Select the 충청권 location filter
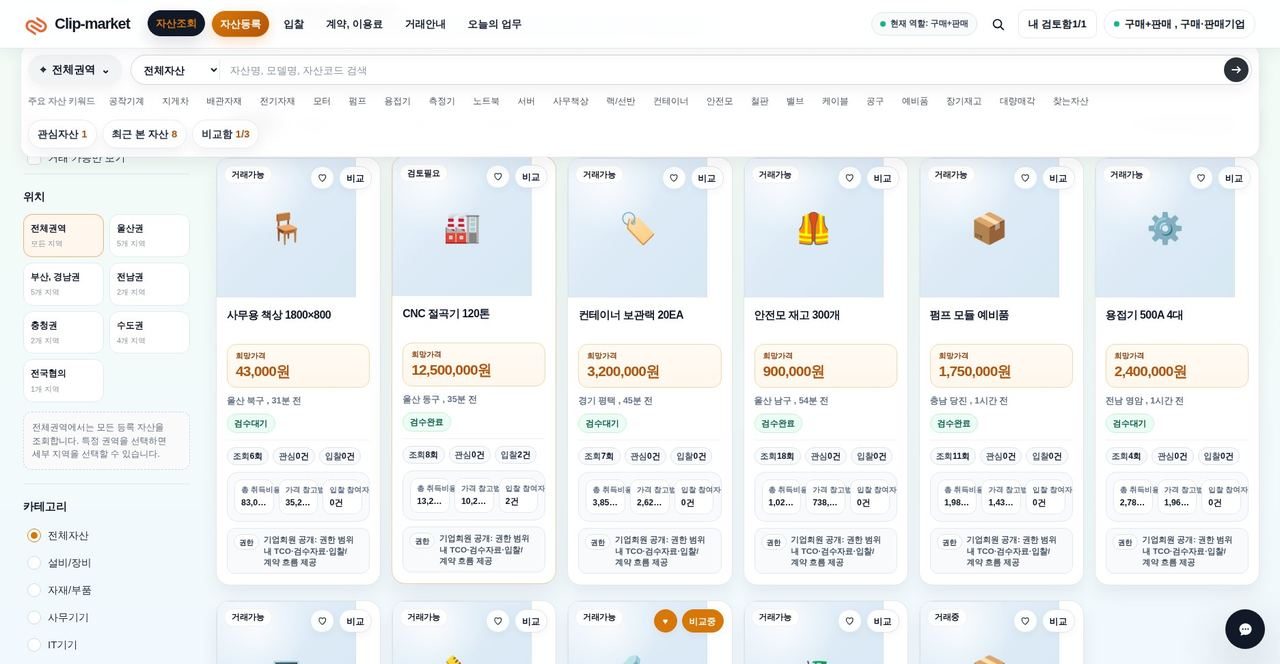Image resolution: width=1280 pixels, height=664 pixels. coord(63,332)
